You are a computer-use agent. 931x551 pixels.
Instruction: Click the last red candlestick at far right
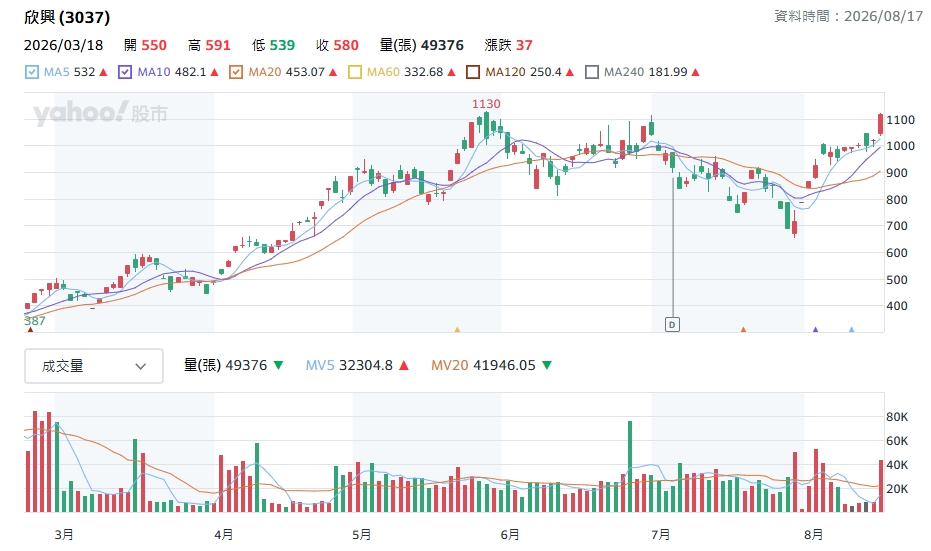pyautogui.click(x=881, y=124)
